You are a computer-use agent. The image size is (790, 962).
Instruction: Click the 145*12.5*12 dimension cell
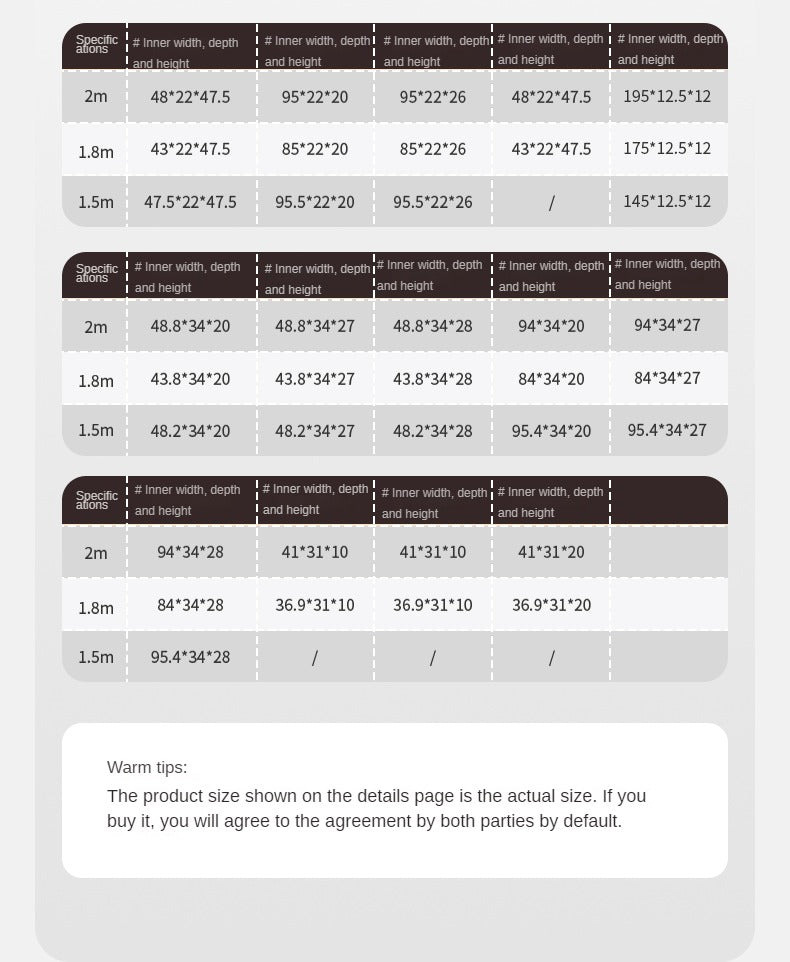[667, 201]
